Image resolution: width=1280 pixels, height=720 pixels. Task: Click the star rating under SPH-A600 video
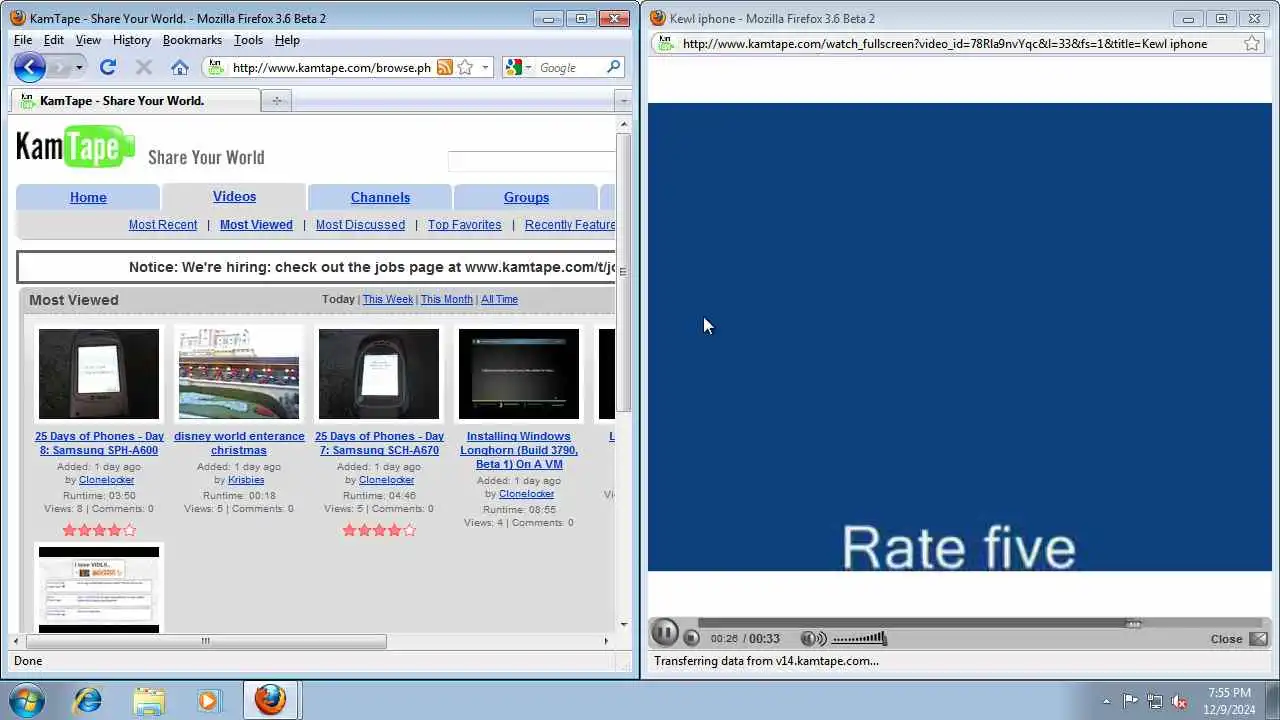point(99,530)
